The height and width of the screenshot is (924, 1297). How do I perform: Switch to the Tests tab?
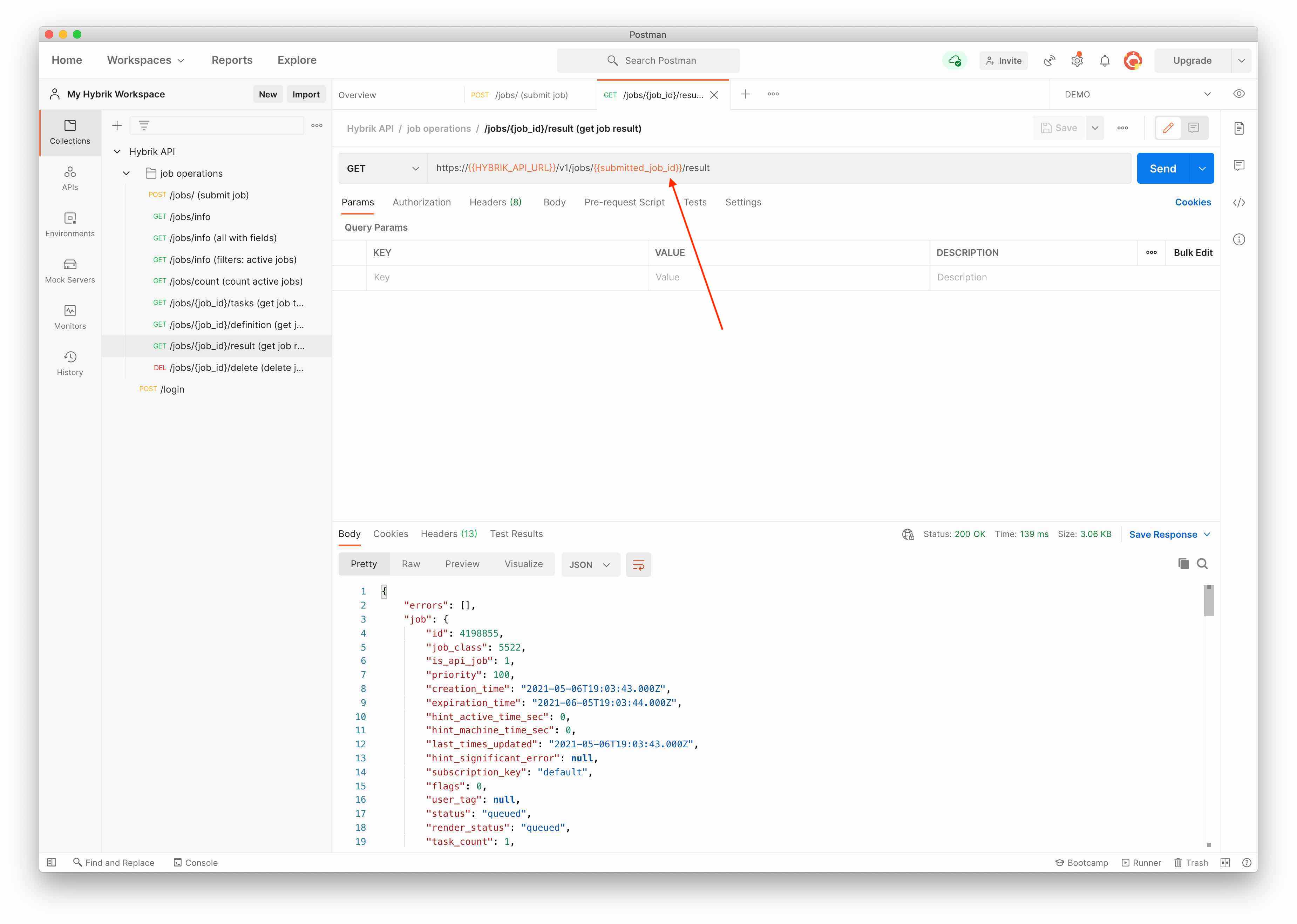[694, 203]
